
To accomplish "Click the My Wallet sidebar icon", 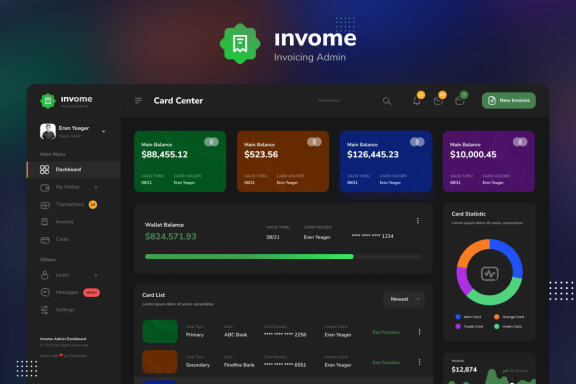I will [x=44, y=188].
